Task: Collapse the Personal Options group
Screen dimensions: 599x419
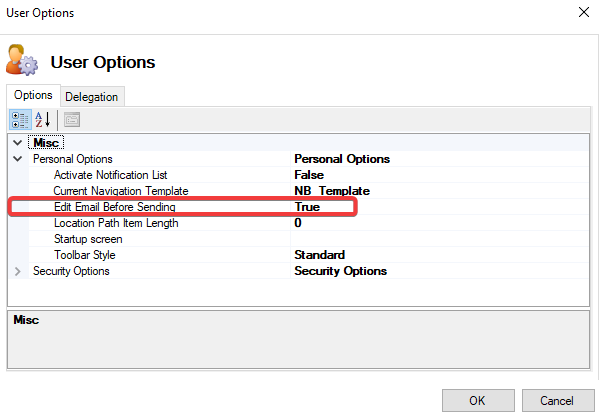Action: (x=18, y=159)
